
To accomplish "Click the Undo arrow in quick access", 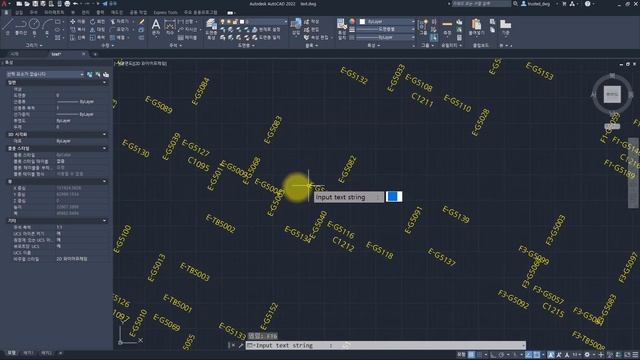I will pyautogui.click(x=76, y=4).
